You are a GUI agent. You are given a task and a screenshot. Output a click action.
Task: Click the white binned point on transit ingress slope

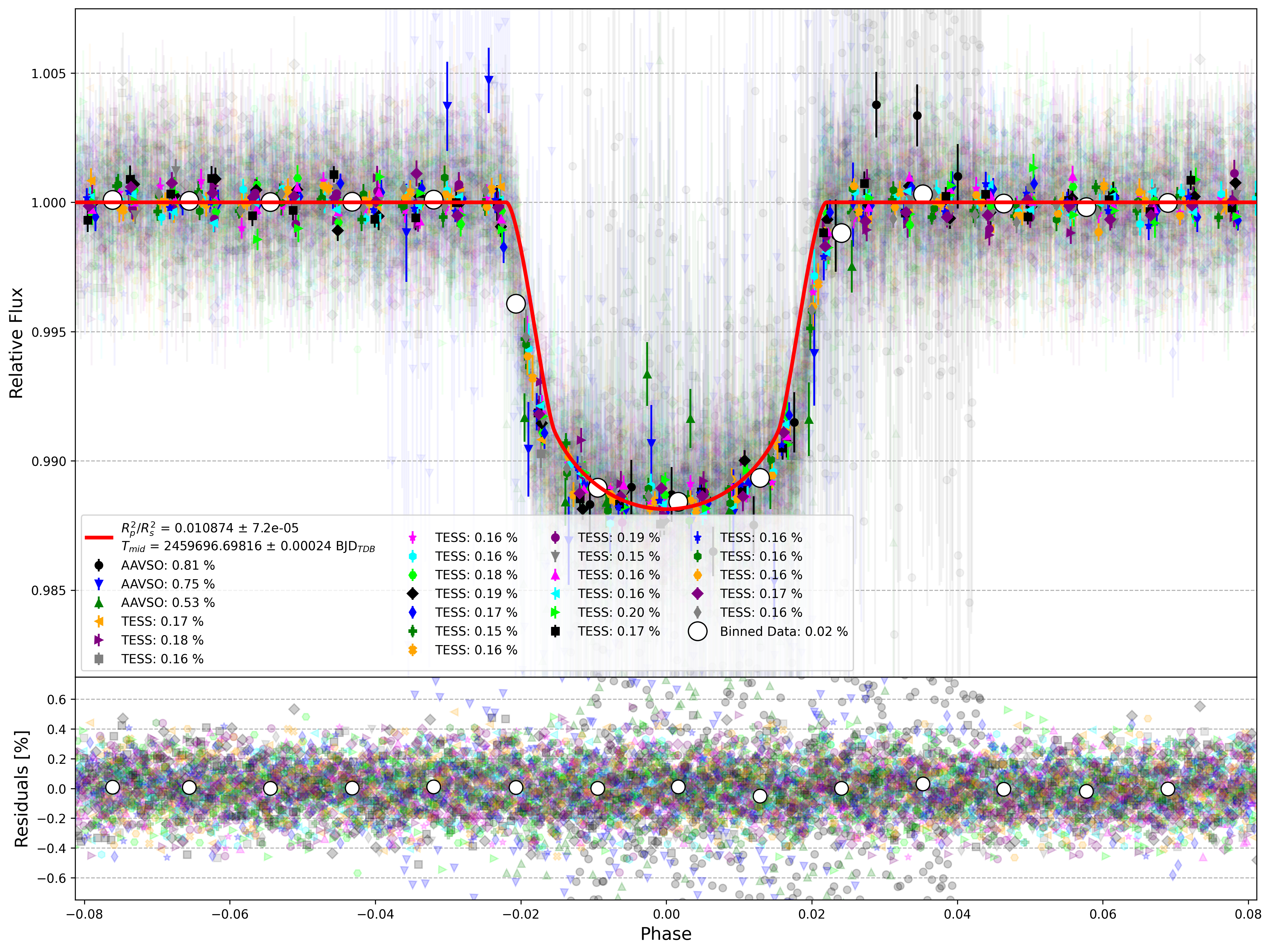(x=516, y=304)
